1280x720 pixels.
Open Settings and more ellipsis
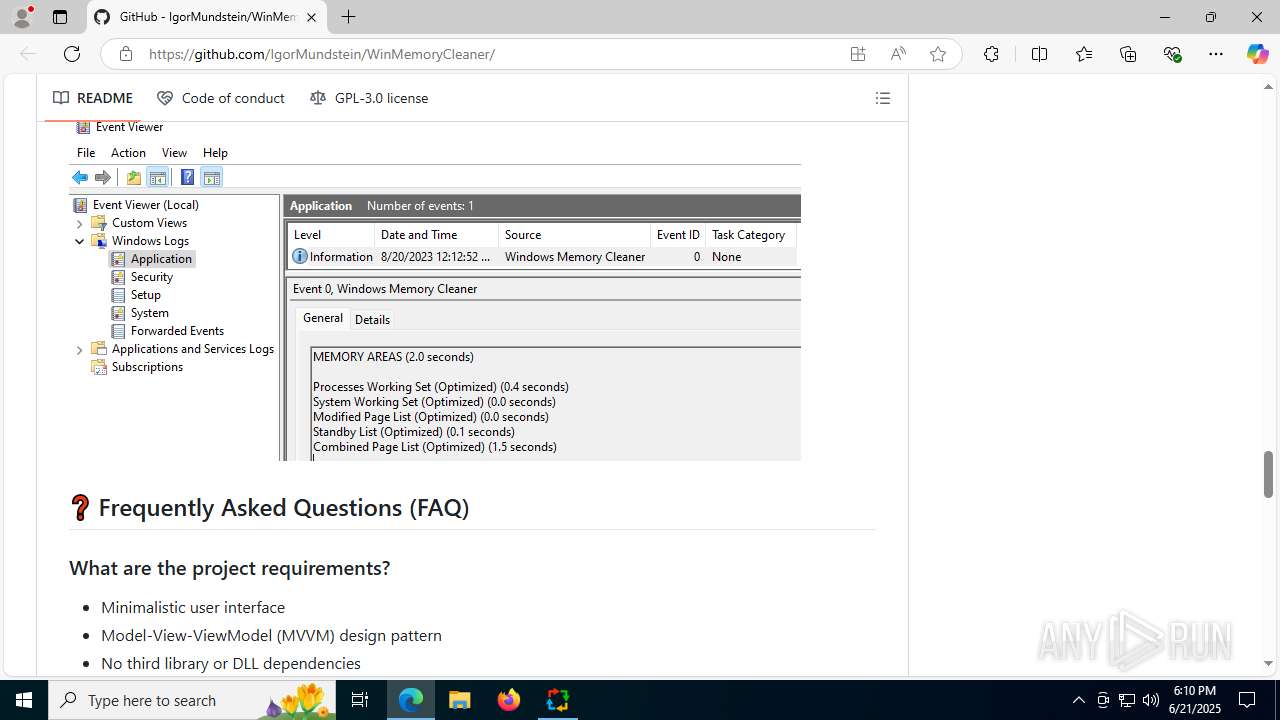point(1216,54)
